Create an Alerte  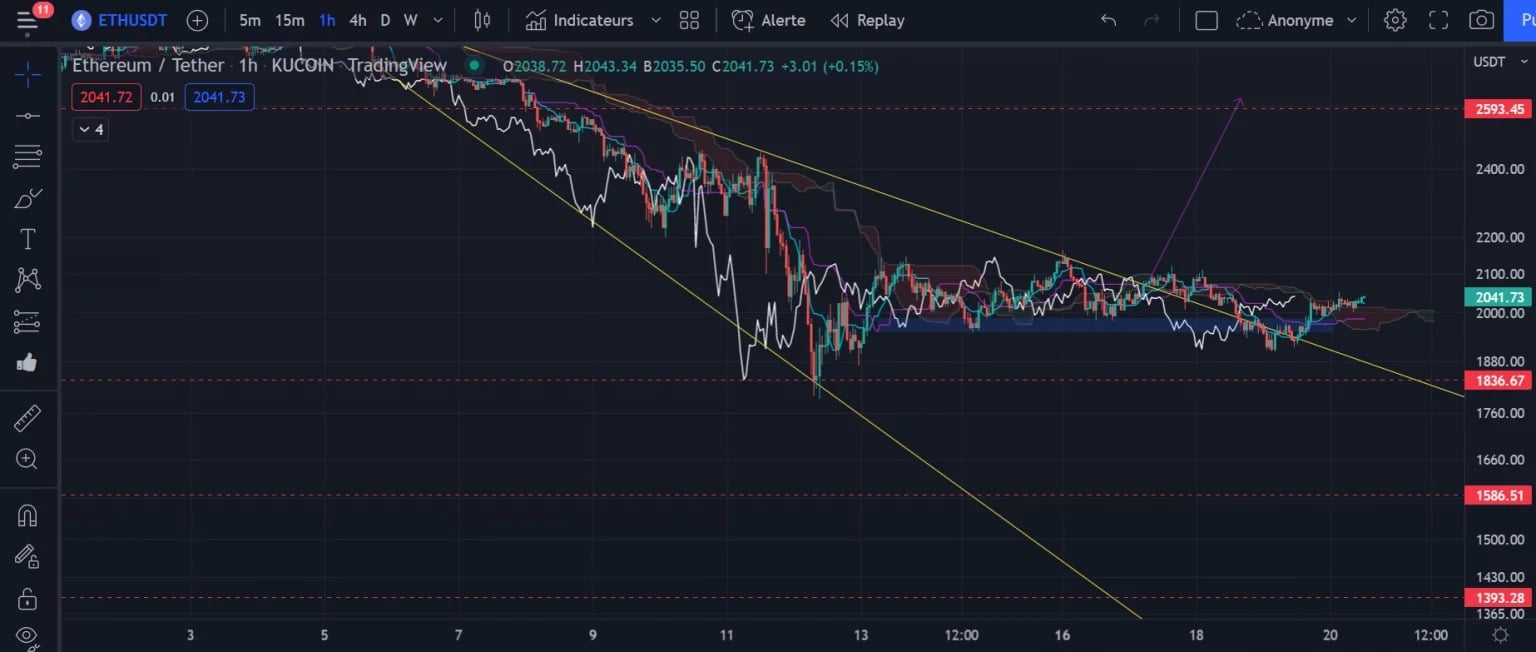click(768, 20)
